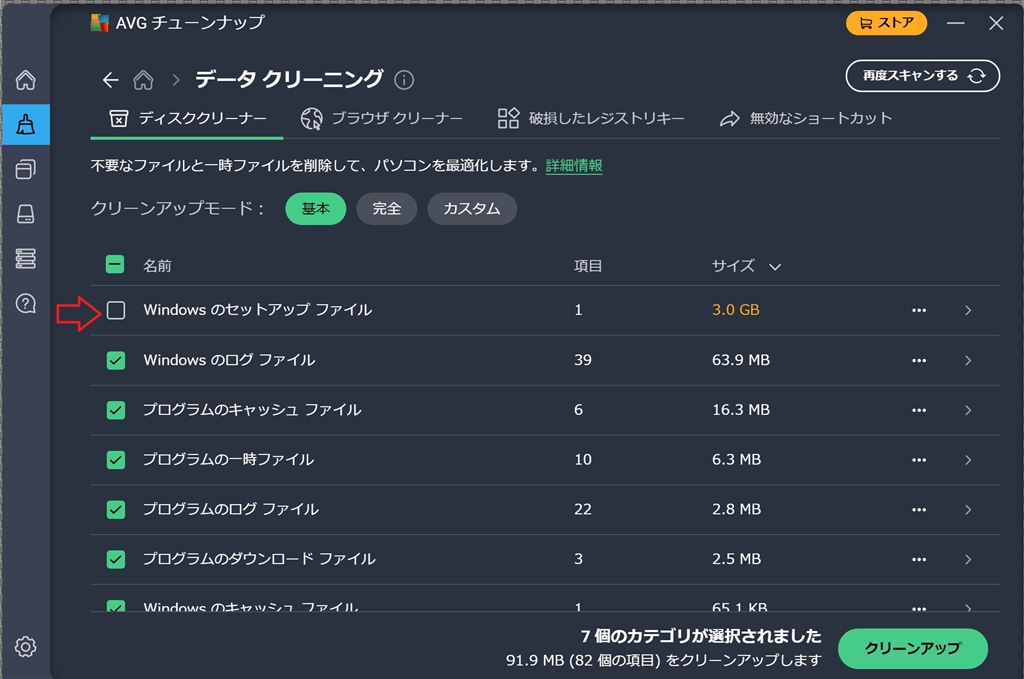This screenshot has width=1024, height=679.
Task: Expand the プログラムのキャッシュ ファイル row chevron
Action: tap(968, 410)
